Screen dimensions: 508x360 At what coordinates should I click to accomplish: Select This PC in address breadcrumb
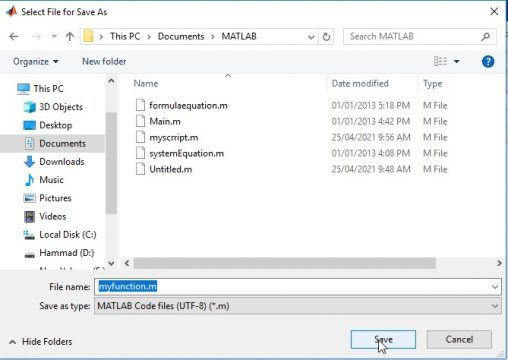(125, 36)
